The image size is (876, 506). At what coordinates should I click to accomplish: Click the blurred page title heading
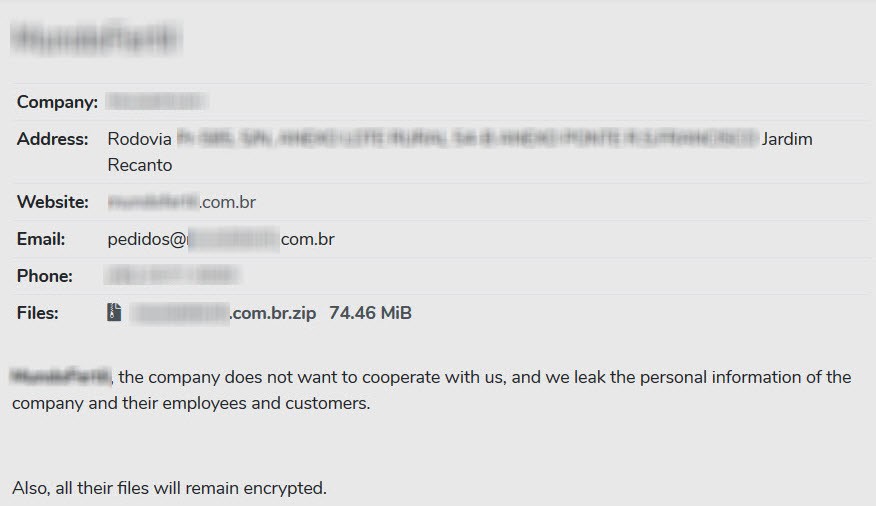click(x=97, y=39)
